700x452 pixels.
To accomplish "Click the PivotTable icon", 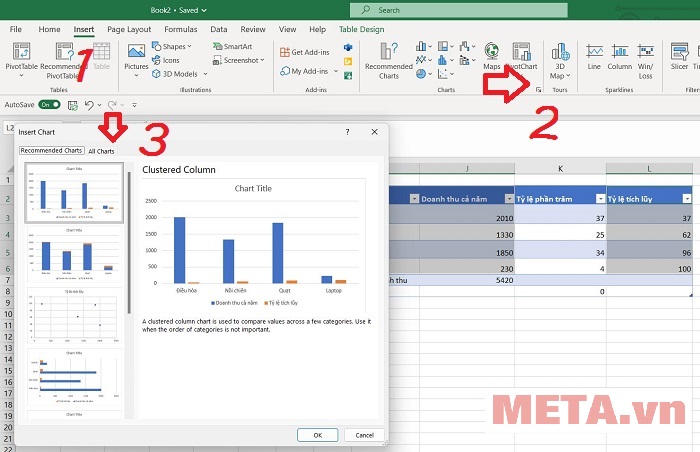I will (22, 60).
